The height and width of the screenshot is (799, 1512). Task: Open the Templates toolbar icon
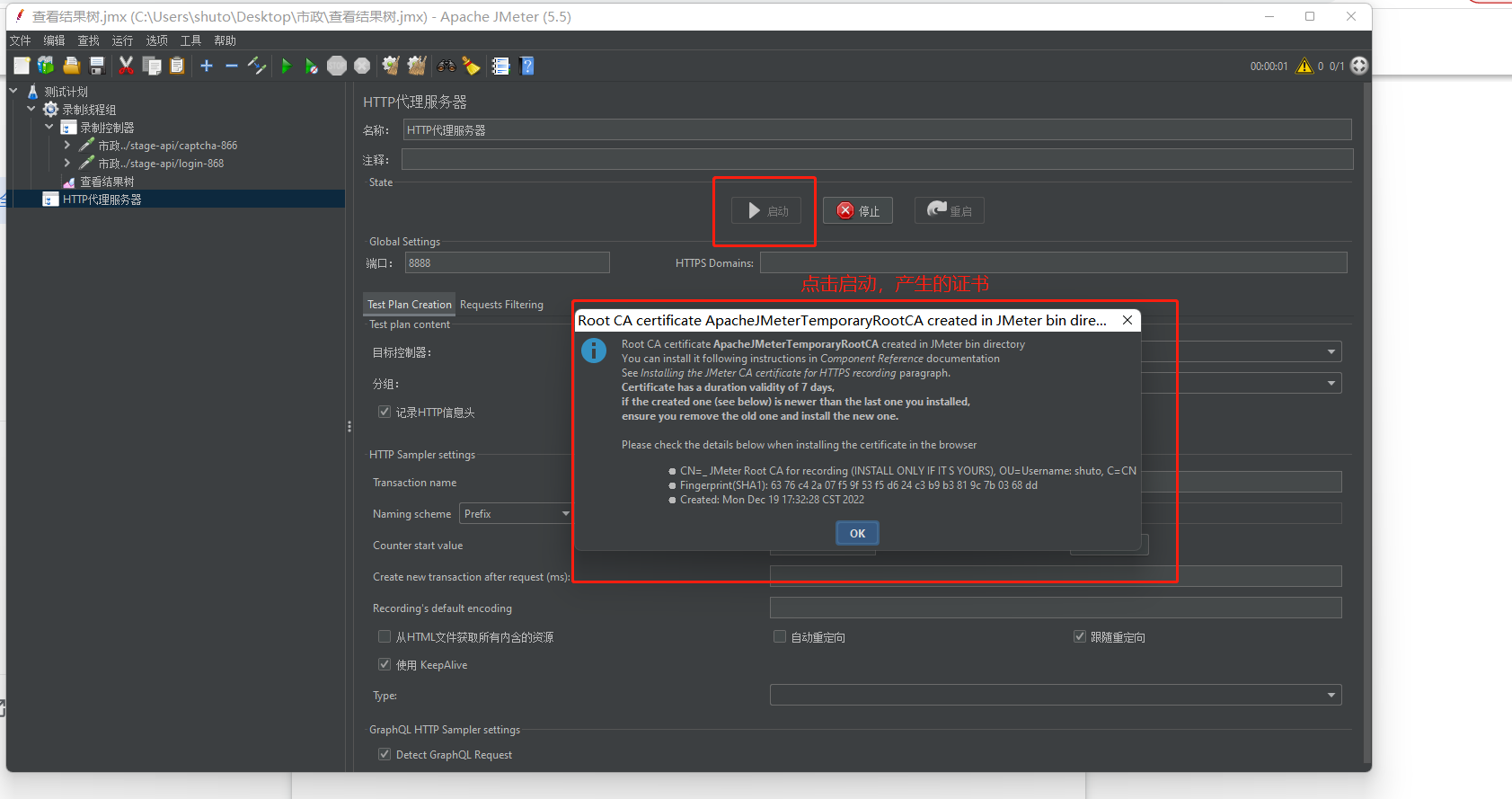tap(46, 66)
